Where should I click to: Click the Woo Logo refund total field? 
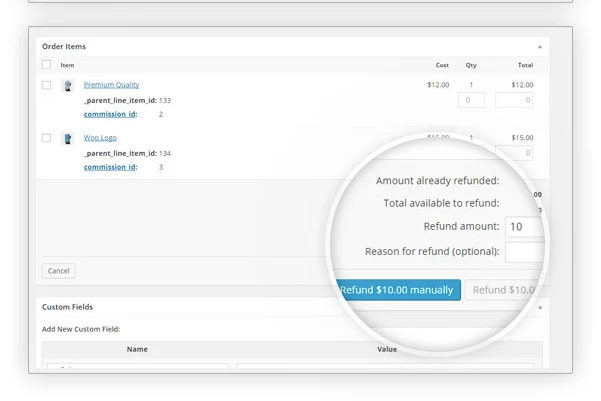[514, 153]
